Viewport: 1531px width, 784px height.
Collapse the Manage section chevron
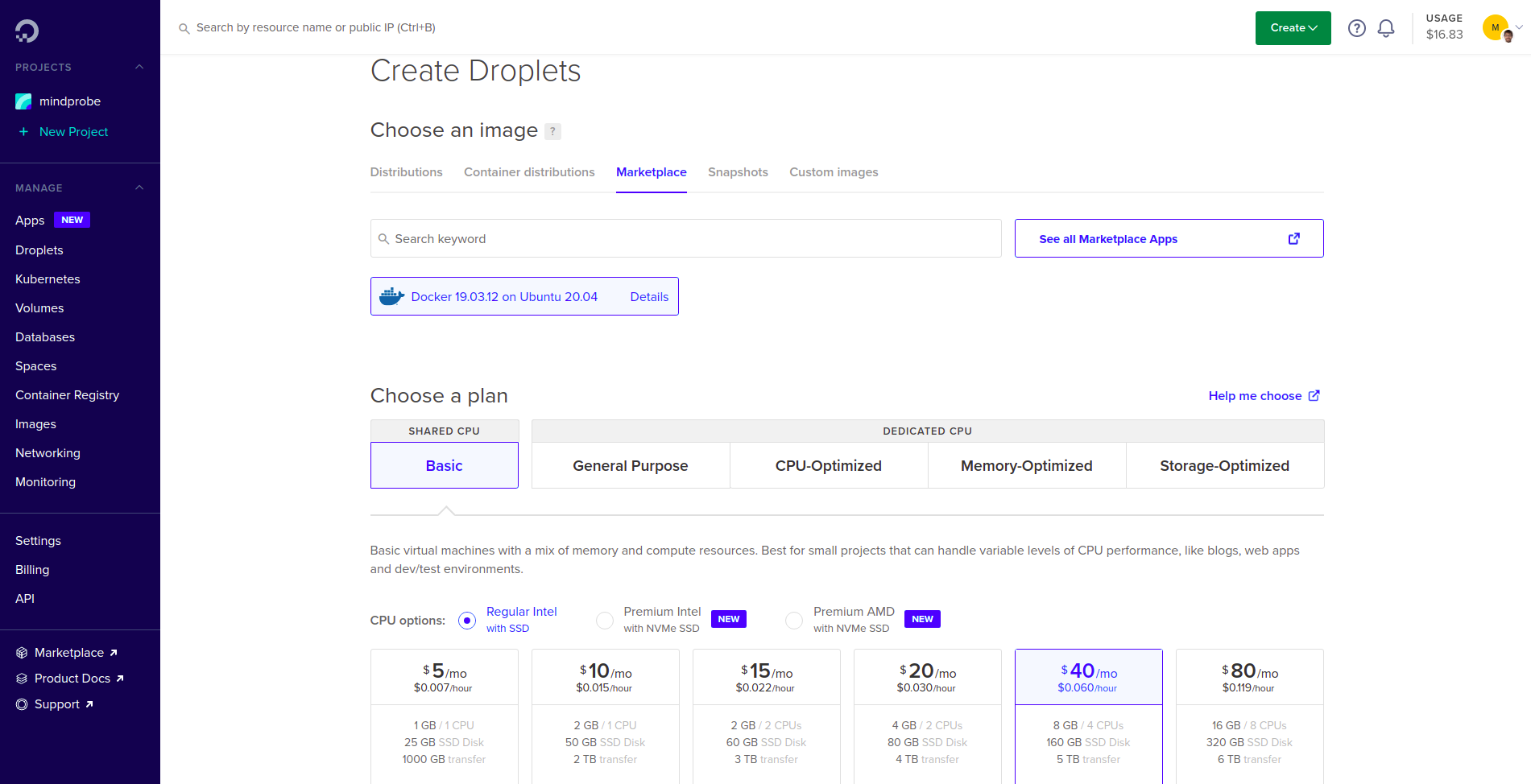139,188
